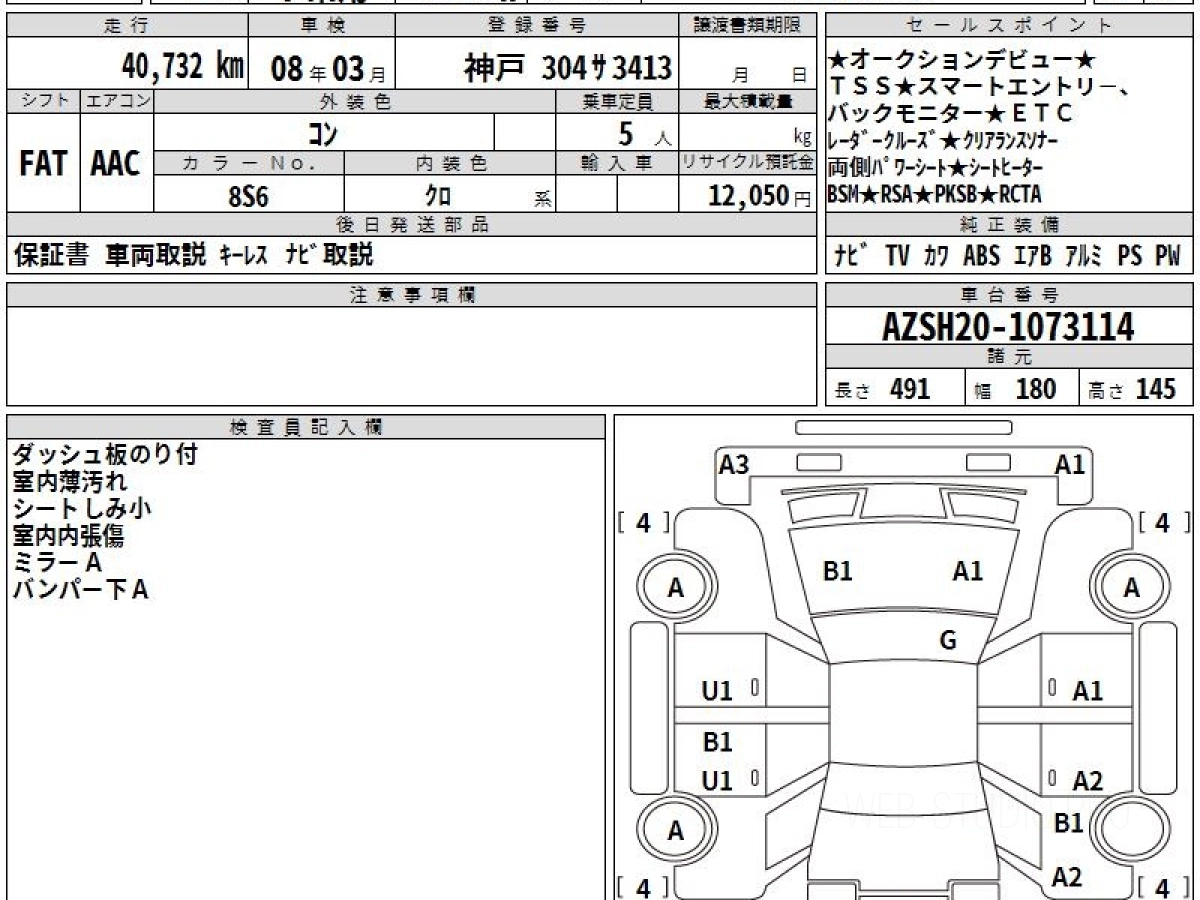Select recycle deposit 12,050円
Screen dimensions: 1200x900
click(759, 196)
